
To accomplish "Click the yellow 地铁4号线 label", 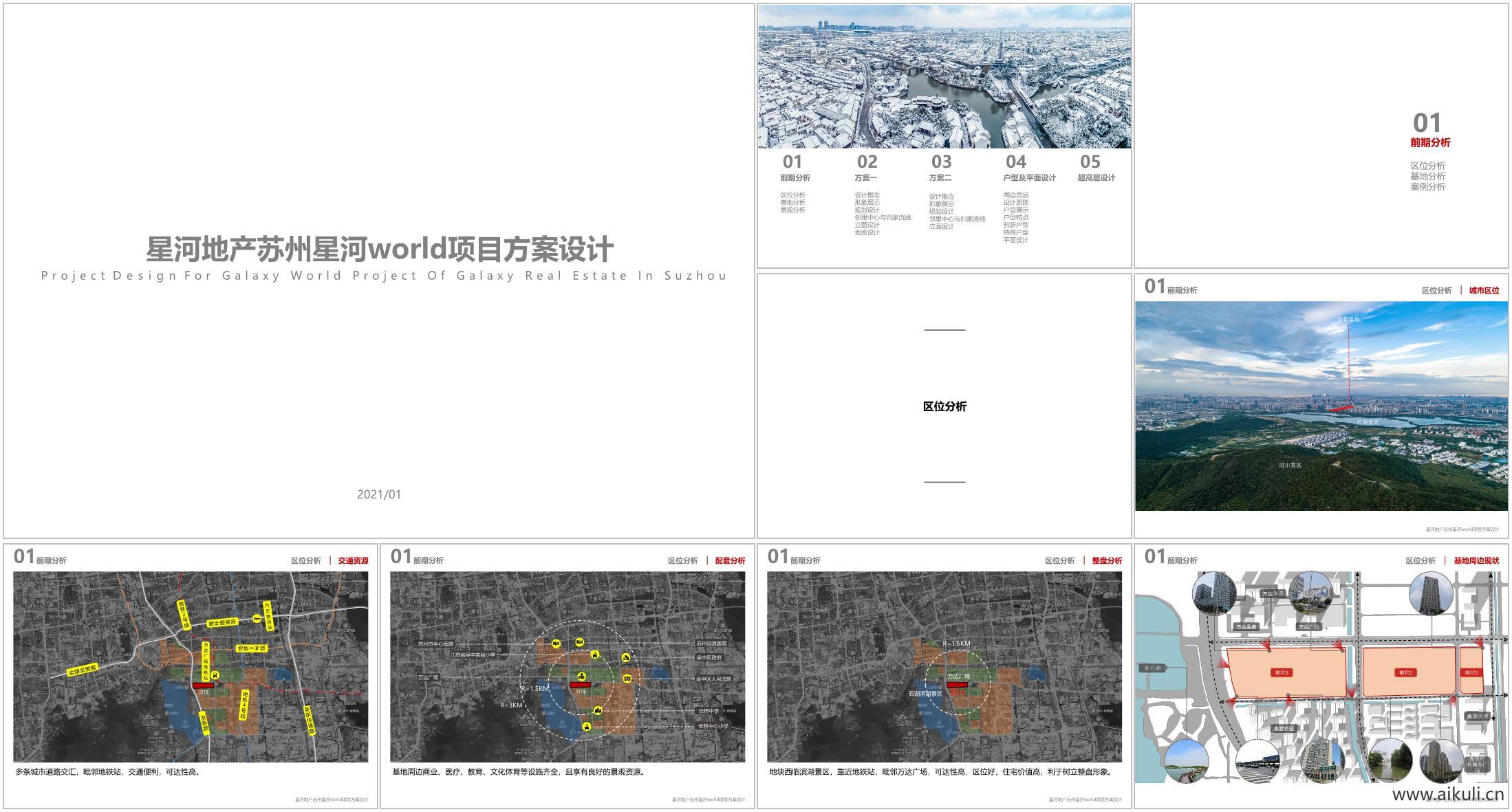I will coord(245,705).
